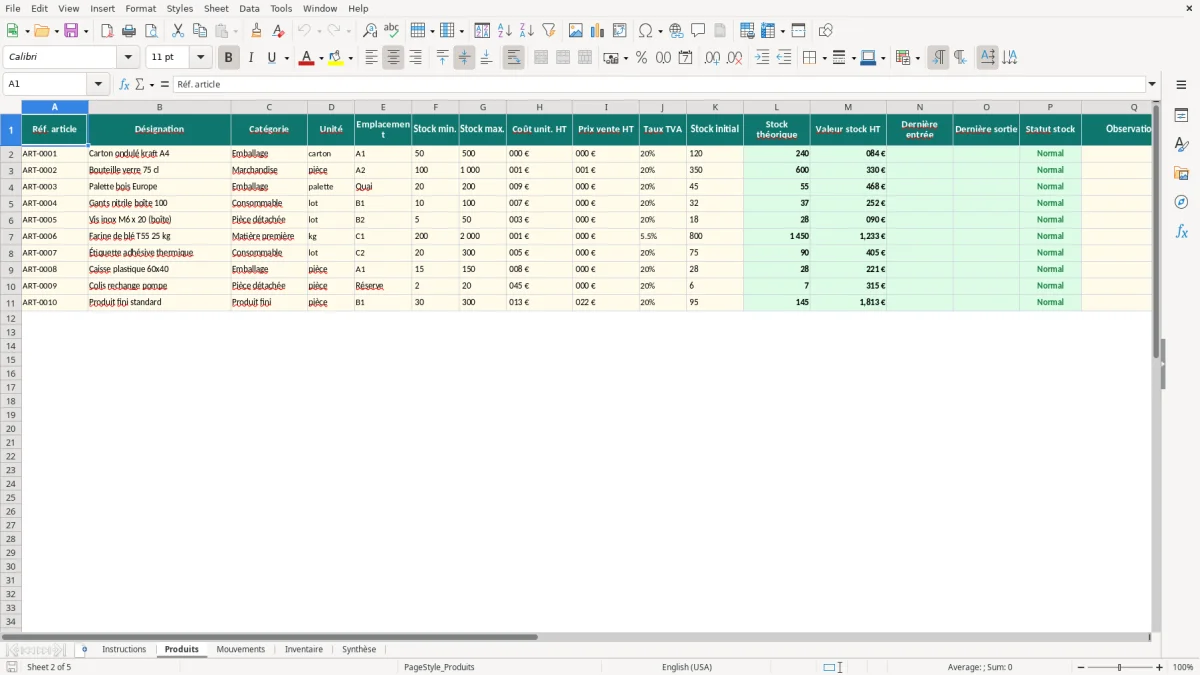Click the zoom in plus button
The image size is (1200, 675).
1160,667
